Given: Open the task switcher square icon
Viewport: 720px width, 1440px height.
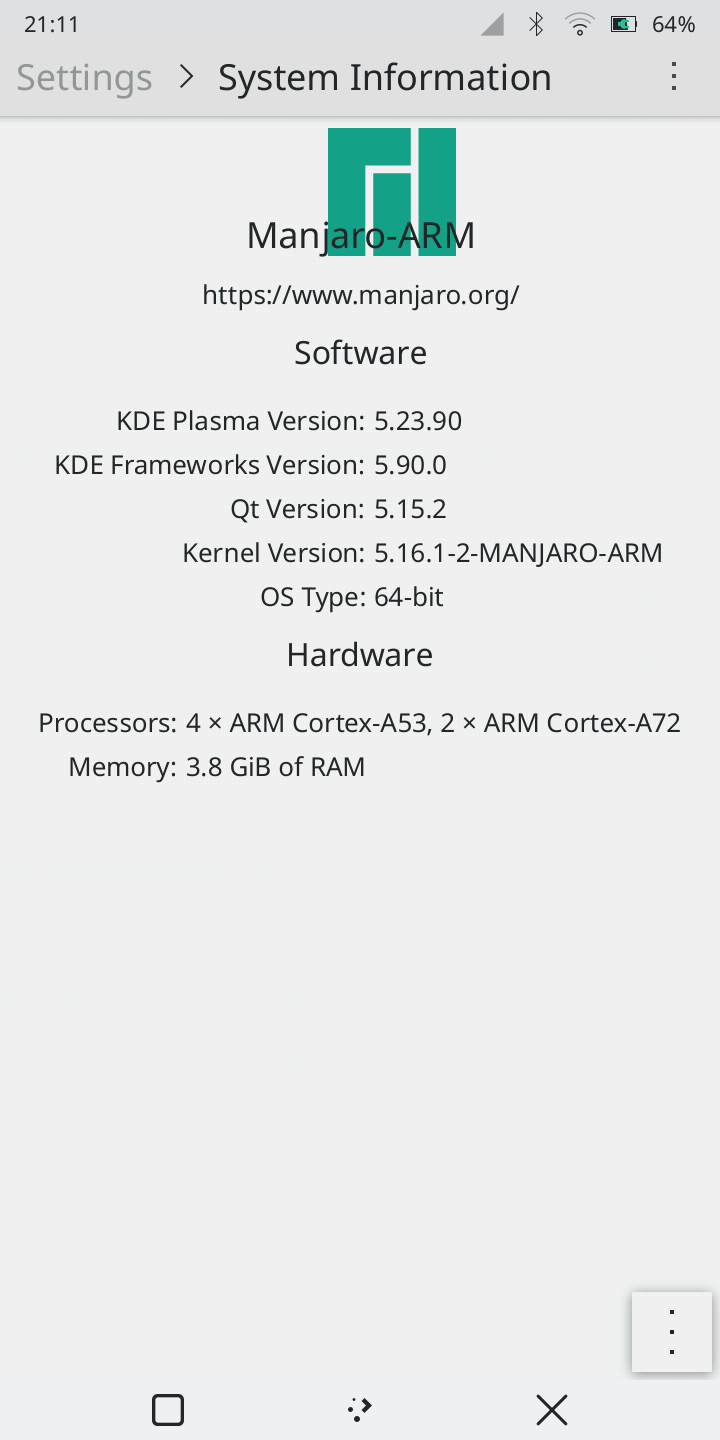Looking at the screenshot, I should [168, 1410].
